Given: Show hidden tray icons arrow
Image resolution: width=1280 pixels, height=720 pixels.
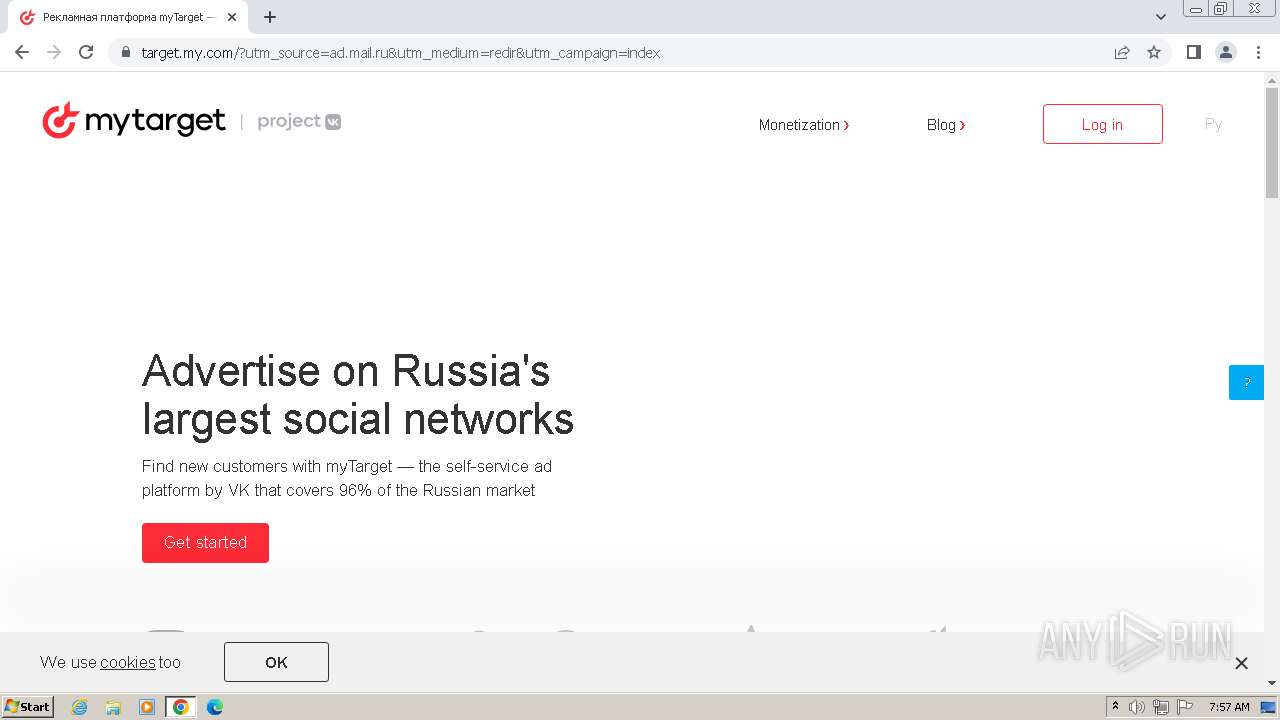Looking at the screenshot, I should click(x=1115, y=707).
